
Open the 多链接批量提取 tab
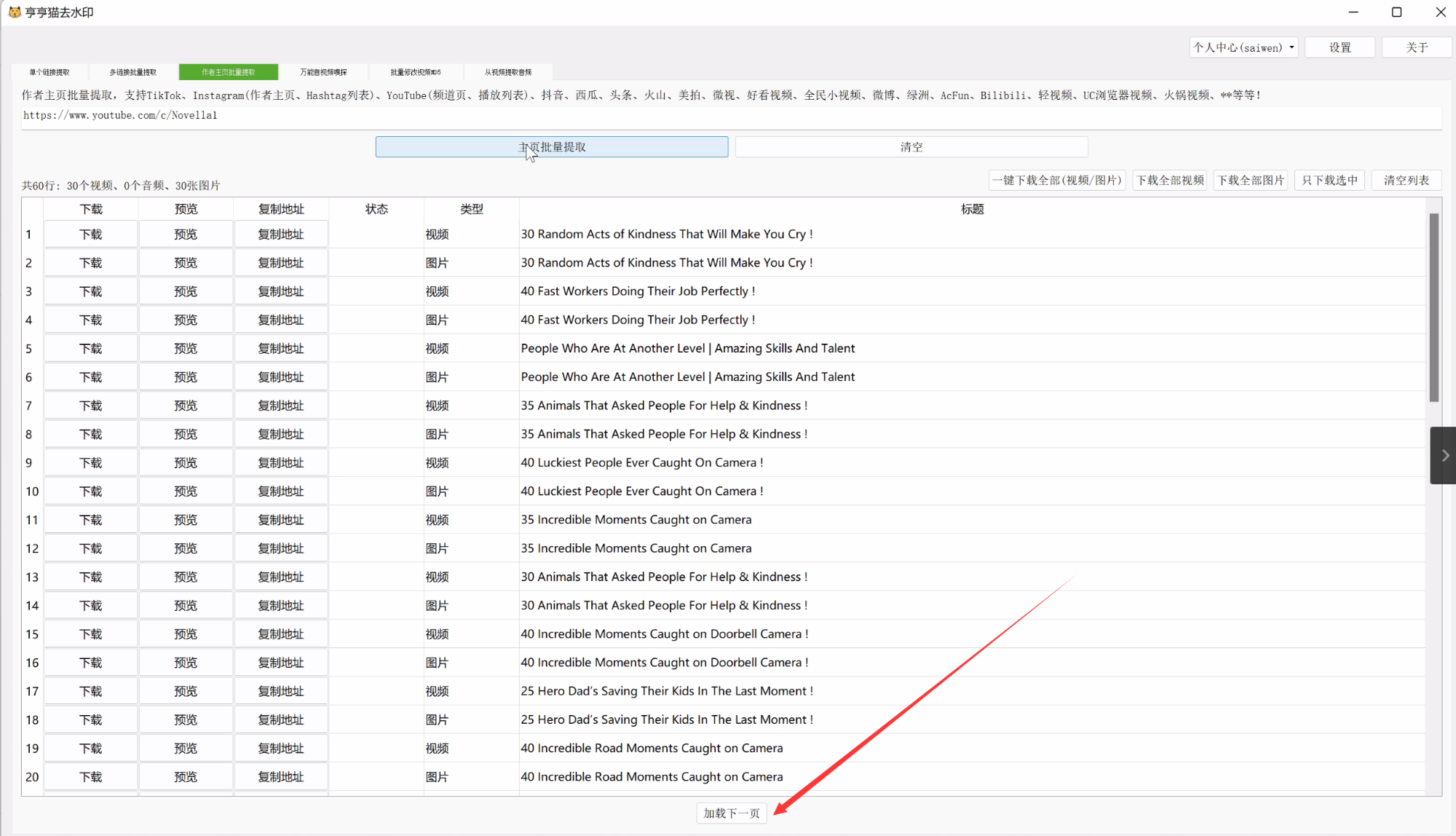pyautogui.click(x=132, y=71)
